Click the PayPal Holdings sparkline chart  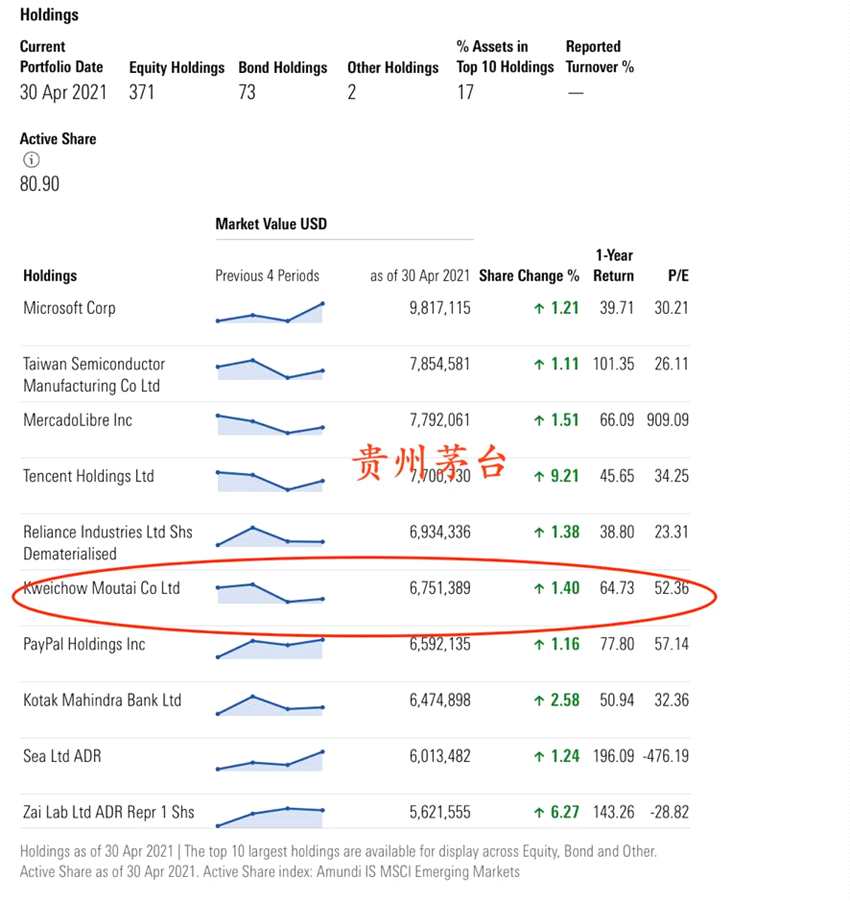pyautogui.click(x=270, y=648)
